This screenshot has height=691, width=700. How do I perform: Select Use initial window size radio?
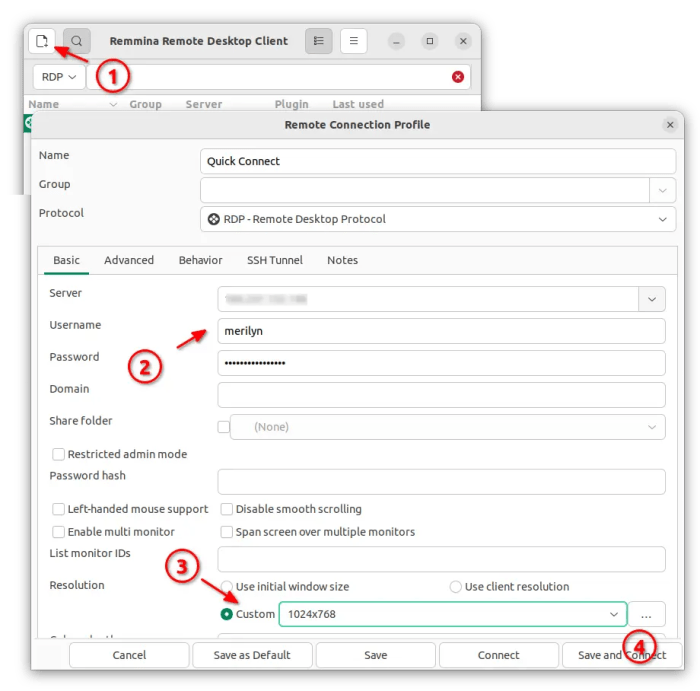(x=227, y=587)
